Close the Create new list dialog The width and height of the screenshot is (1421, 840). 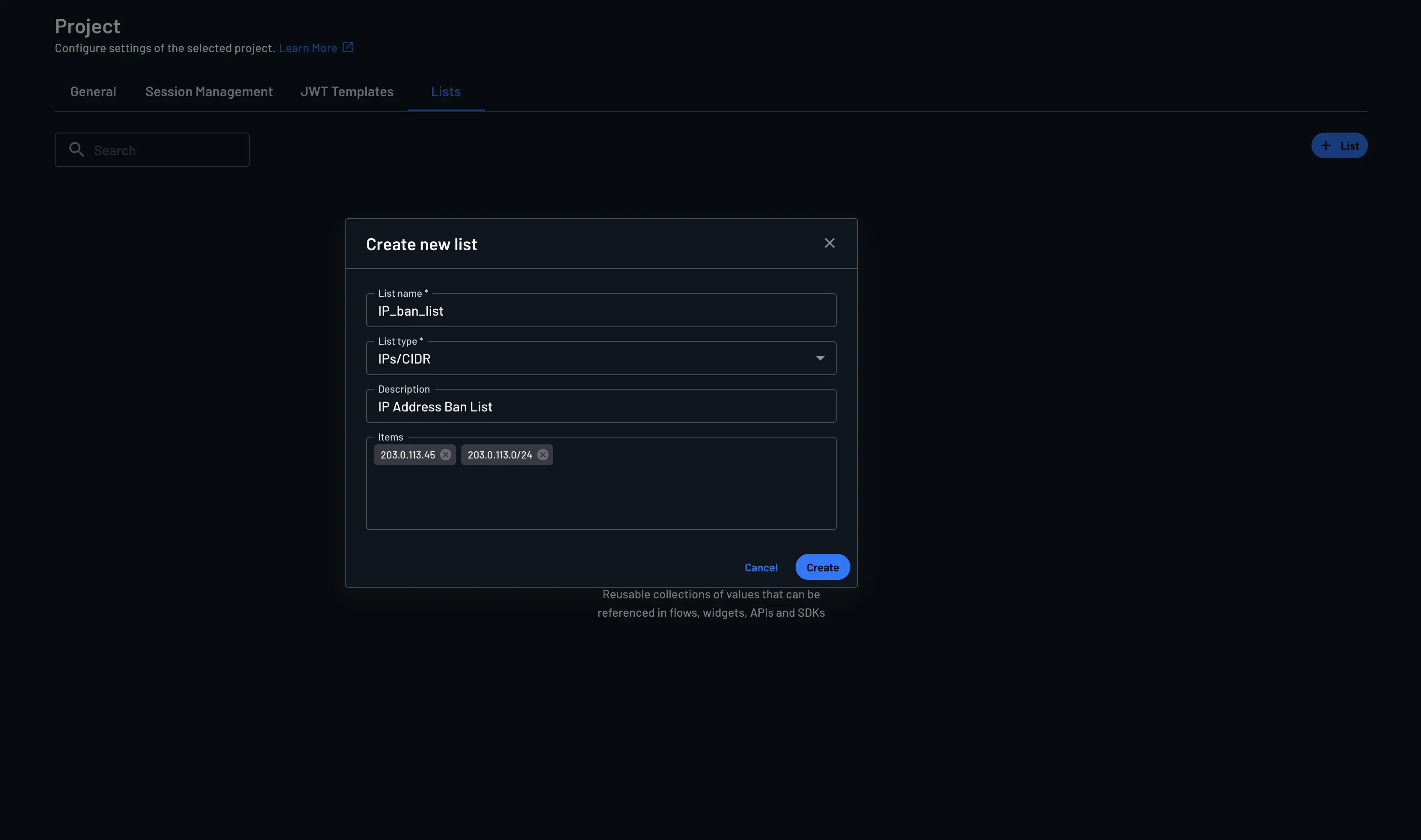(829, 243)
